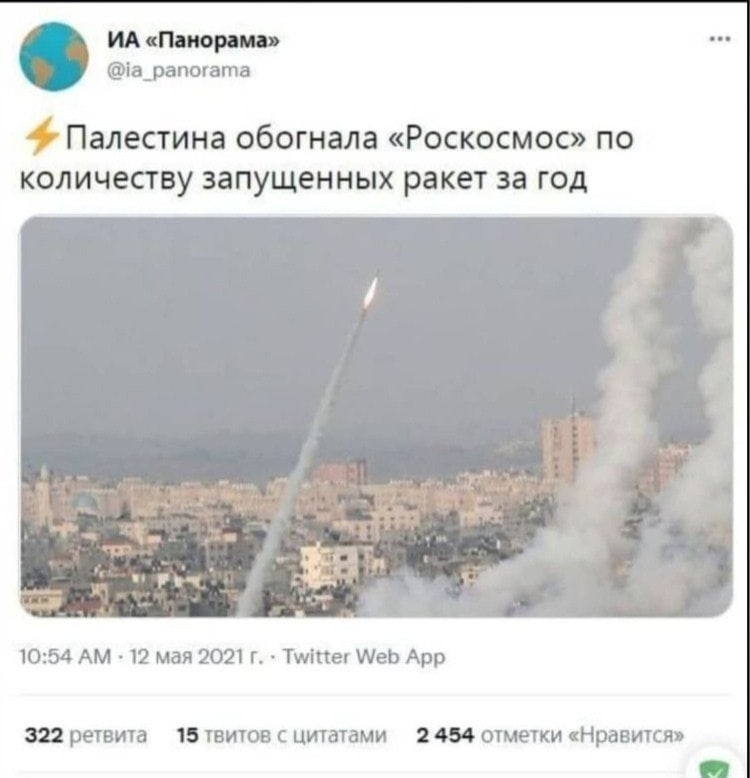View the 322 ретвита list

coord(86,735)
